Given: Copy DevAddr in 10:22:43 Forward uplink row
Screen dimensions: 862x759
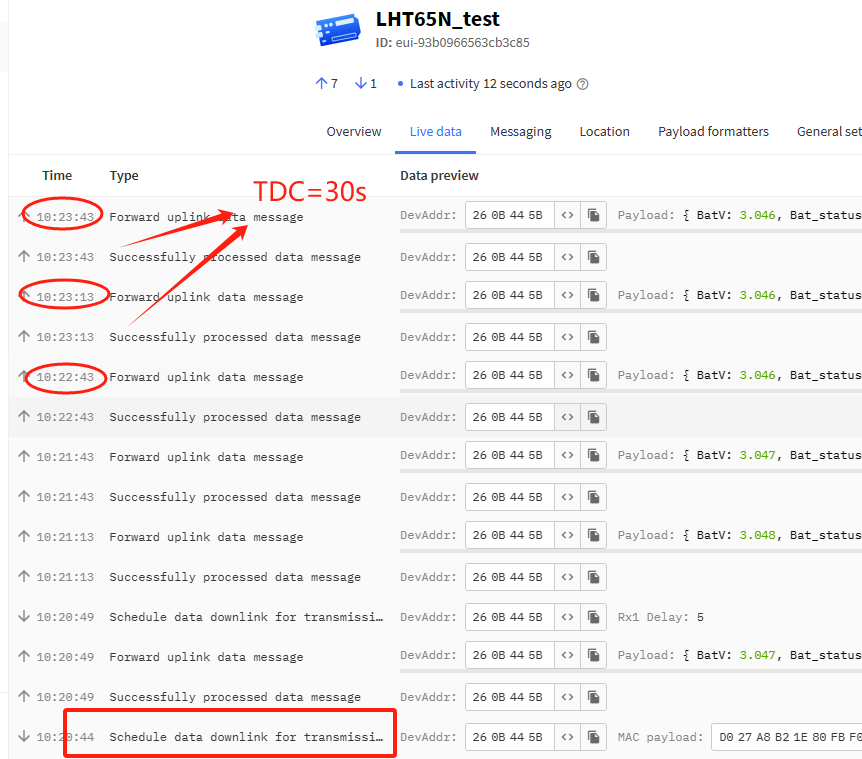Looking at the screenshot, I should (x=594, y=375).
